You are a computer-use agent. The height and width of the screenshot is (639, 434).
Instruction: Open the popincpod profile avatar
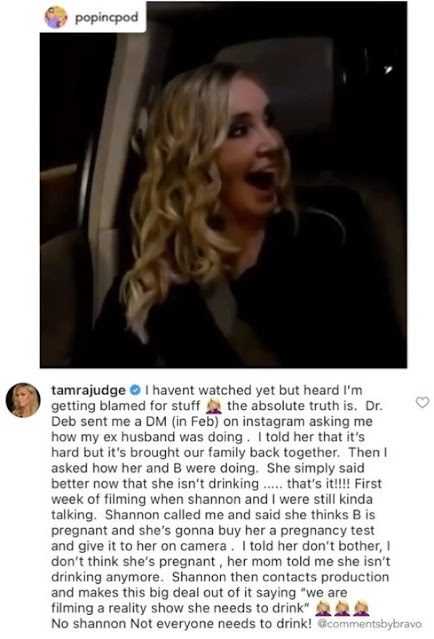pos(56,17)
